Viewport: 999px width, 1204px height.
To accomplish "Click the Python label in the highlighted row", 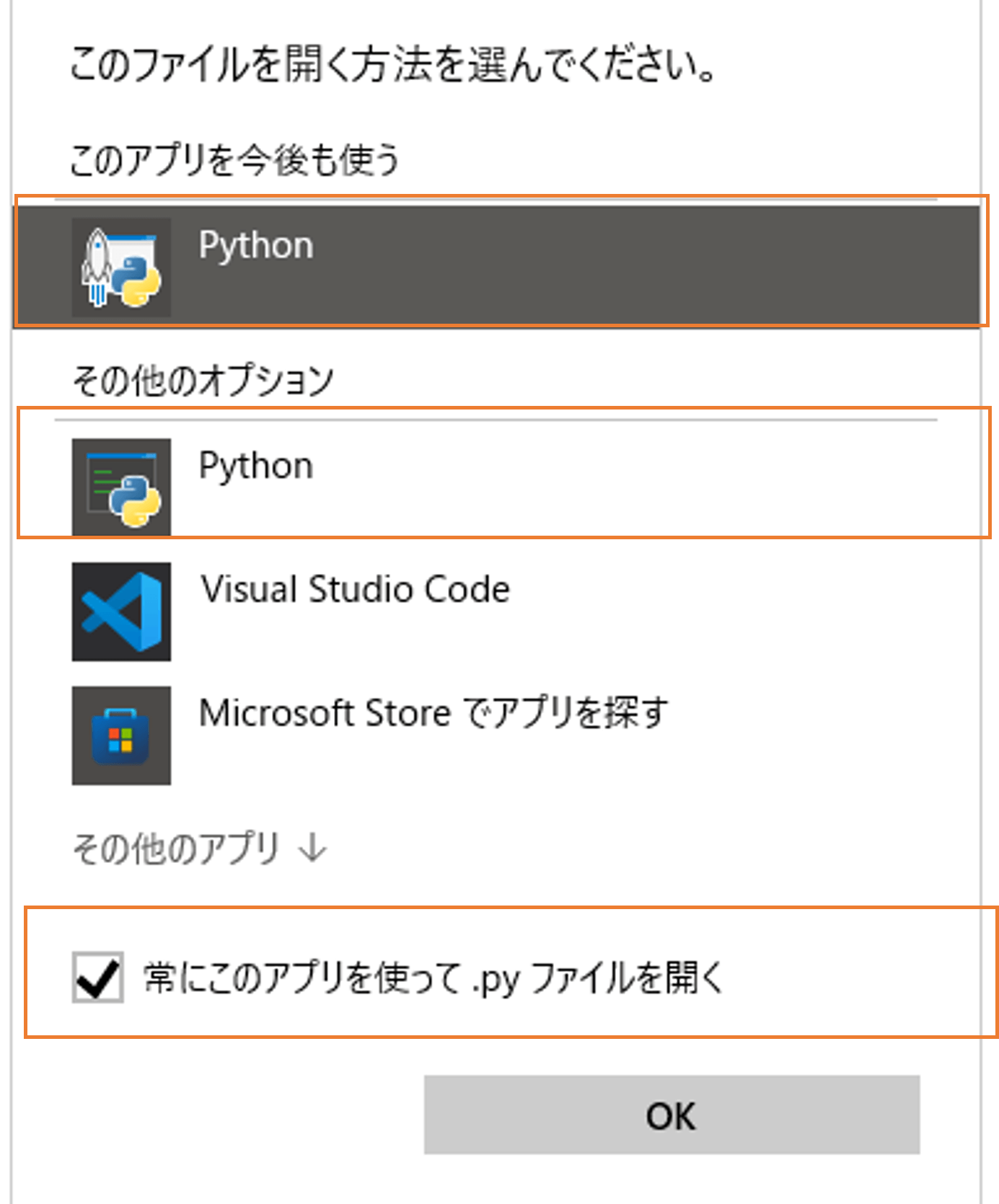I will point(256,247).
